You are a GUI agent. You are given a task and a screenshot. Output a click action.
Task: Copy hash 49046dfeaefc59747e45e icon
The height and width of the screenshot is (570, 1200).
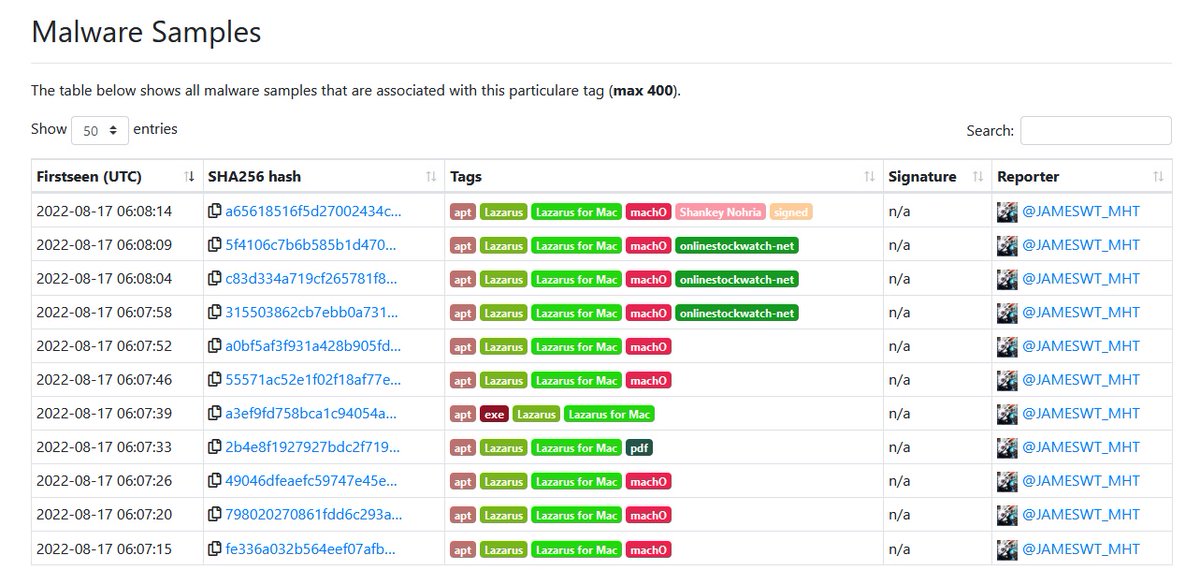click(214, 482)
